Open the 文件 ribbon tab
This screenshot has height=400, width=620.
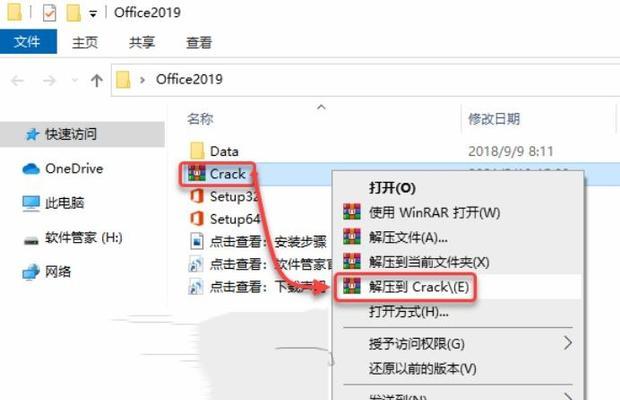click(28, 42)
